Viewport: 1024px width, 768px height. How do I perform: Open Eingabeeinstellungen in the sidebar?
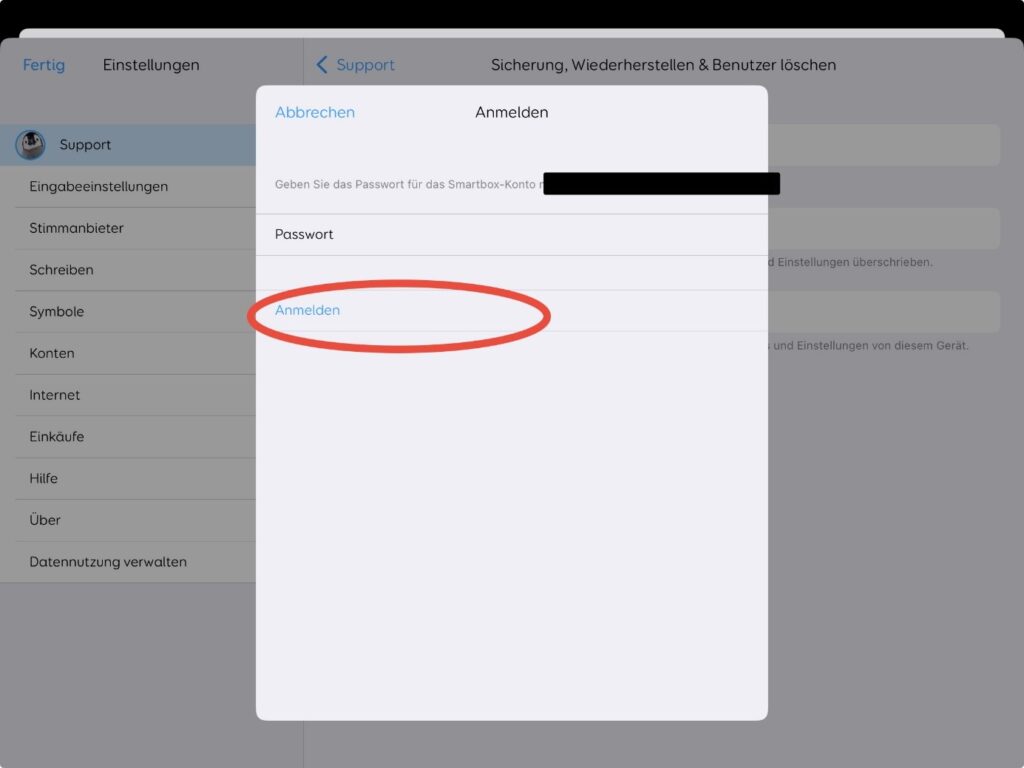98,187
